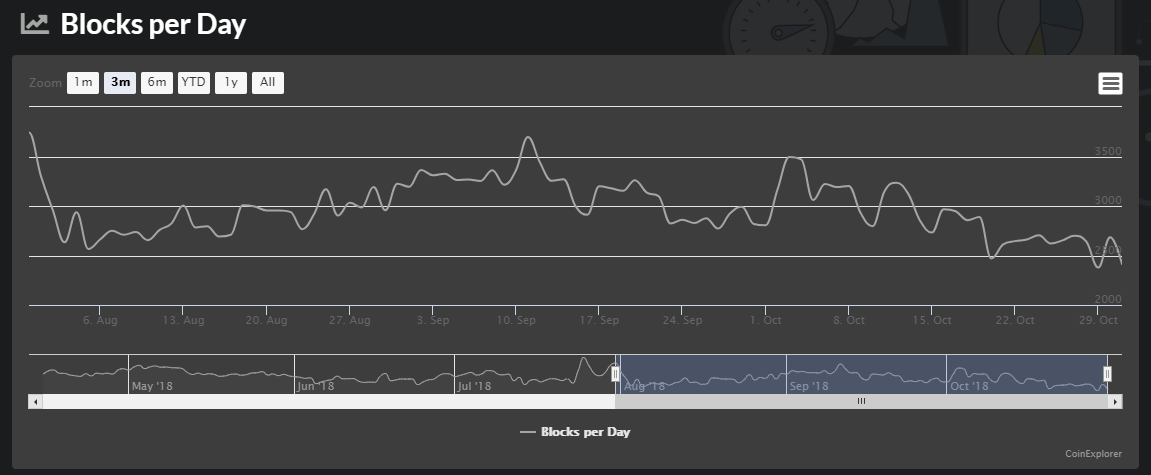Open the CoinExplorer credits link
Image resolution: width=1151 pixels, height=475 pixels.
(x=1093, y=454)
